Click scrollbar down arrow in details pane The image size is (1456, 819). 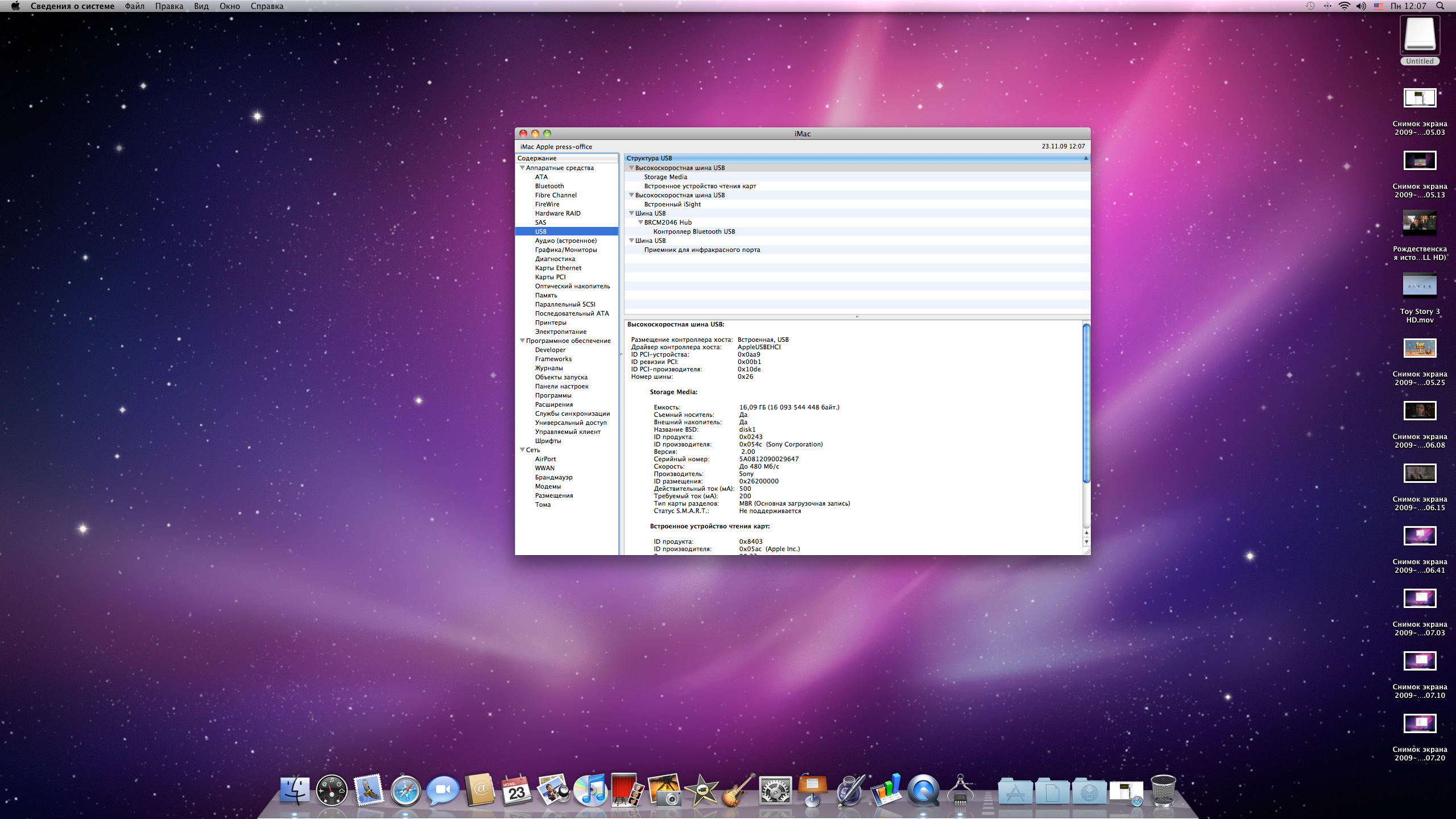pos(1086,542)
